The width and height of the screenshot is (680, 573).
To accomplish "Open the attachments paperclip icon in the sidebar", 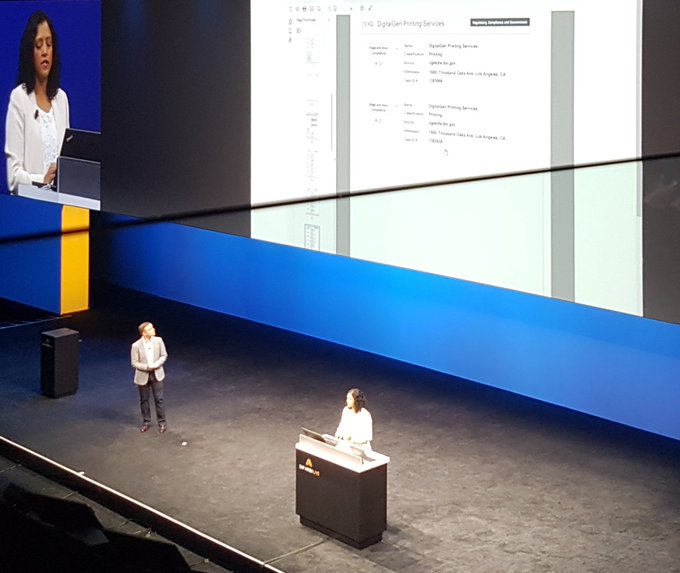I will 290,40.
